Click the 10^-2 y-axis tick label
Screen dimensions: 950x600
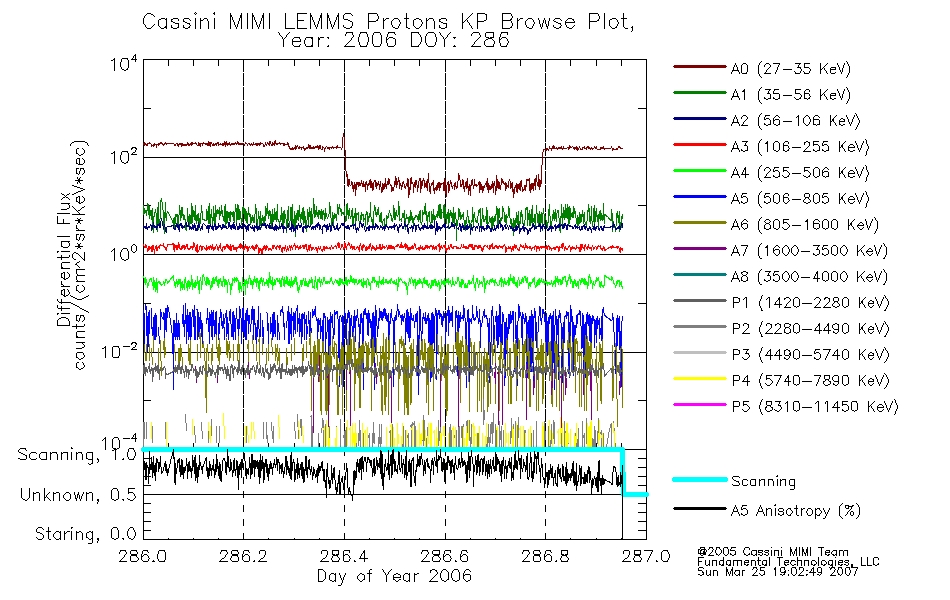click(119, 351)
